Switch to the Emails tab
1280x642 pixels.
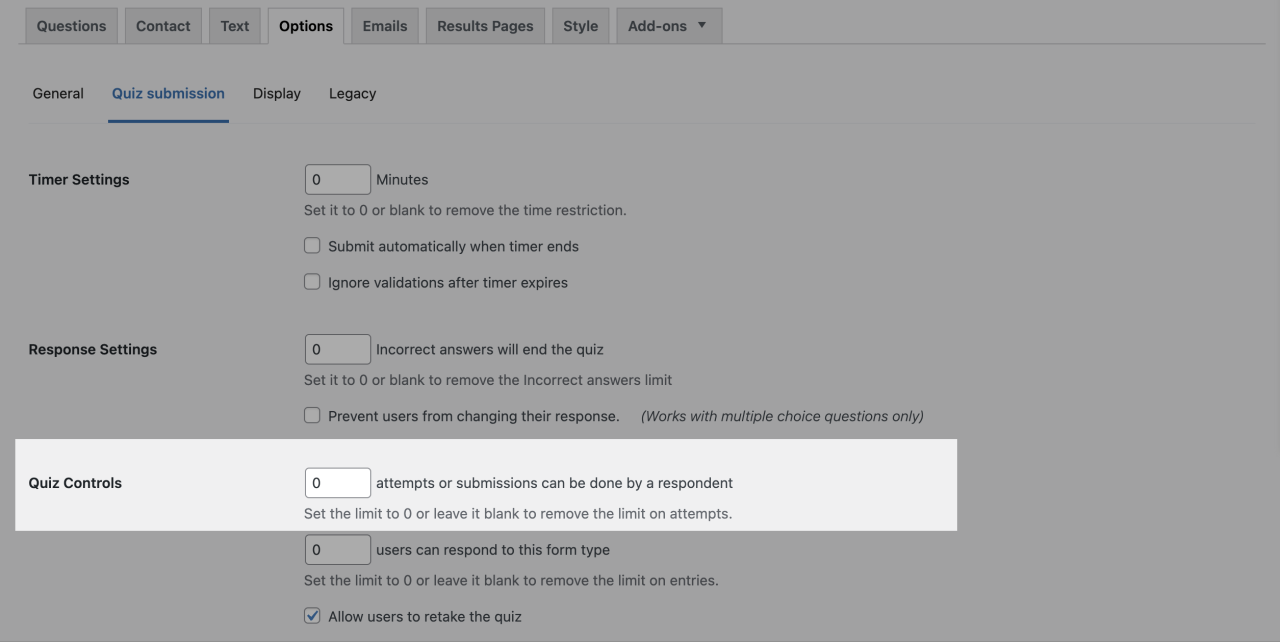(384, 25)
